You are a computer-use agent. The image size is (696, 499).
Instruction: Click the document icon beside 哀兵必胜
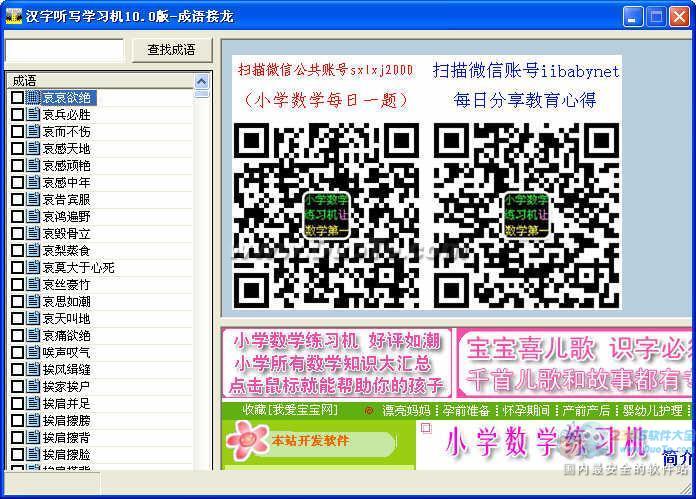point(33,115)
